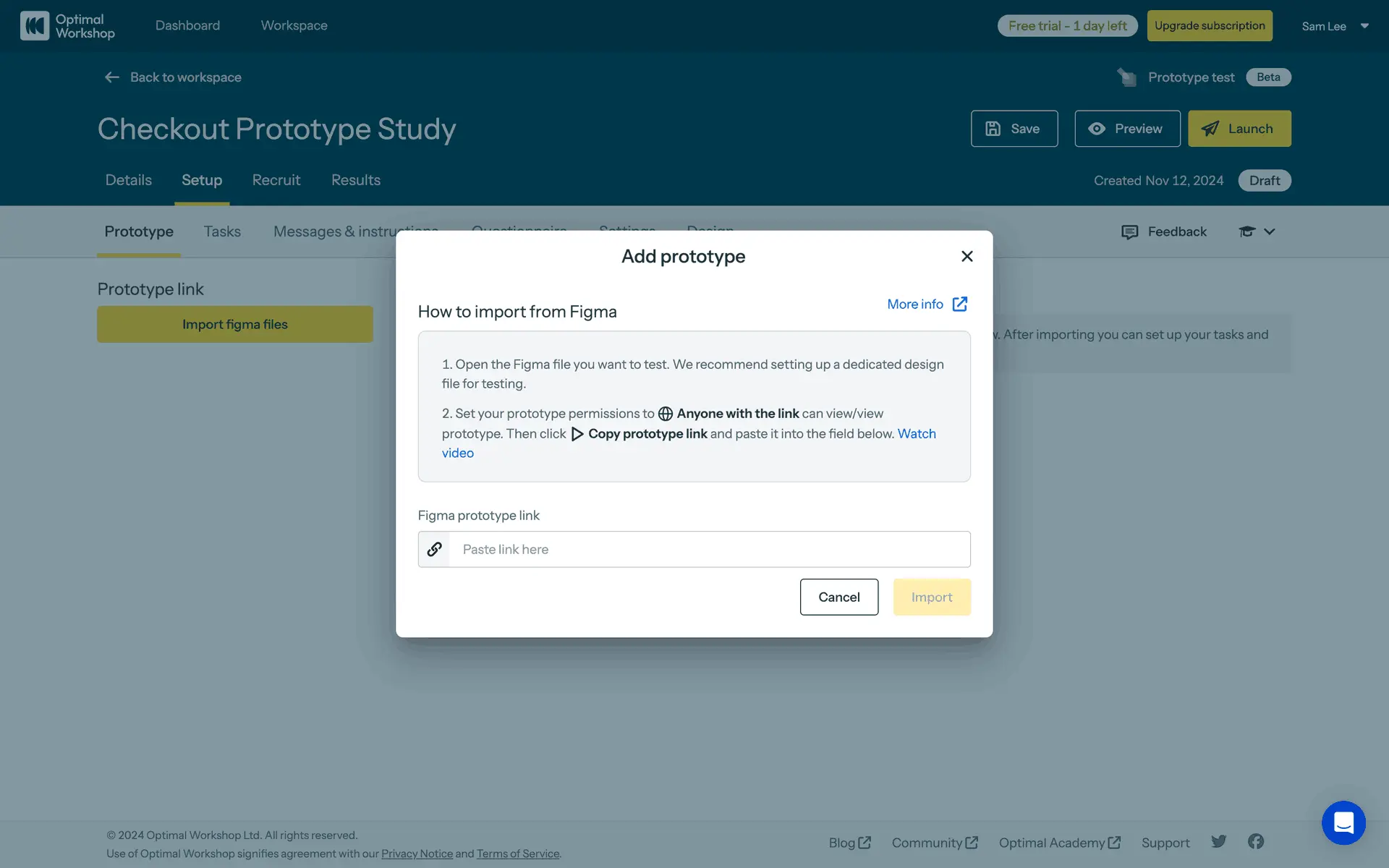
Task: Click the Optimal Workshop logo icon
Action: (x=34, y=26)
